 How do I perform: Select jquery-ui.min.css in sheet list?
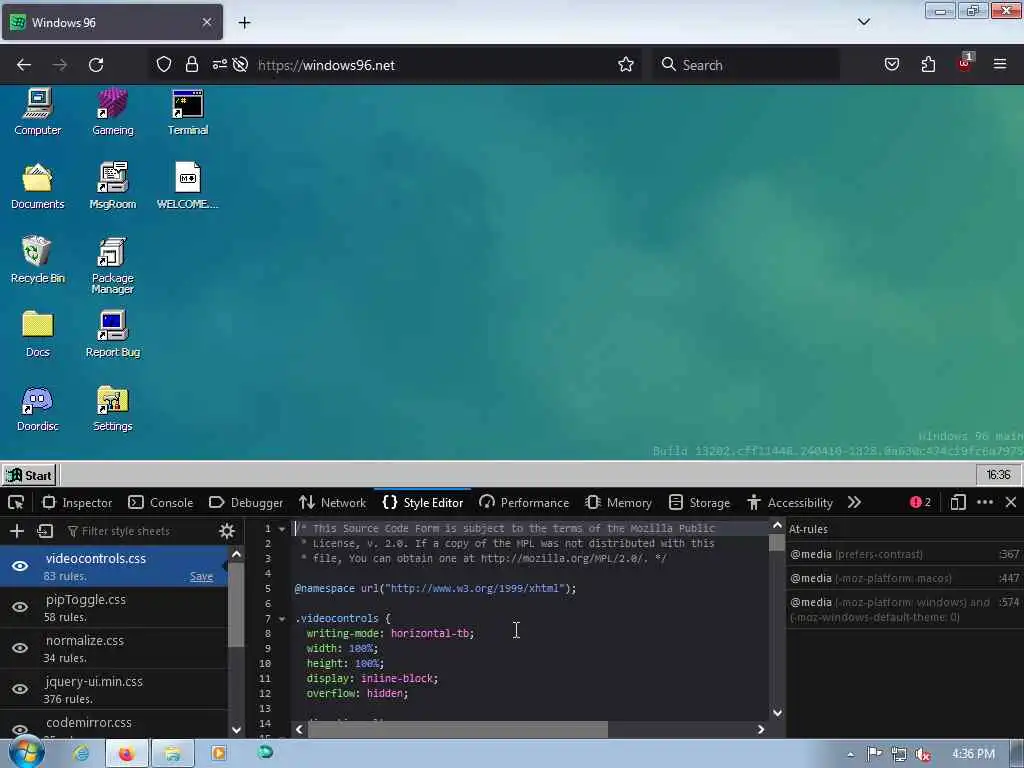click(114, 689)
